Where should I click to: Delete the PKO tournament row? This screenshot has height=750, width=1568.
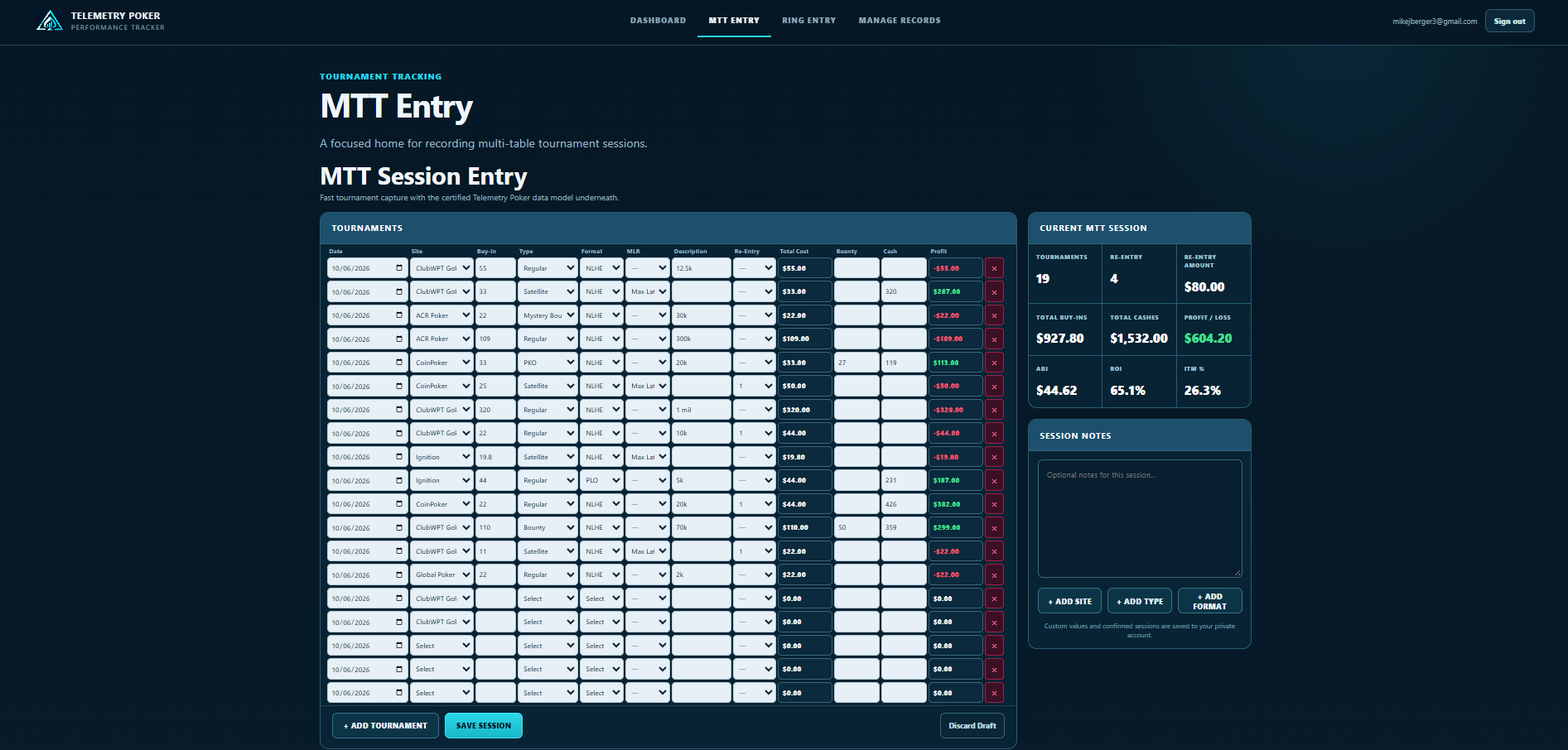point(994,363)
